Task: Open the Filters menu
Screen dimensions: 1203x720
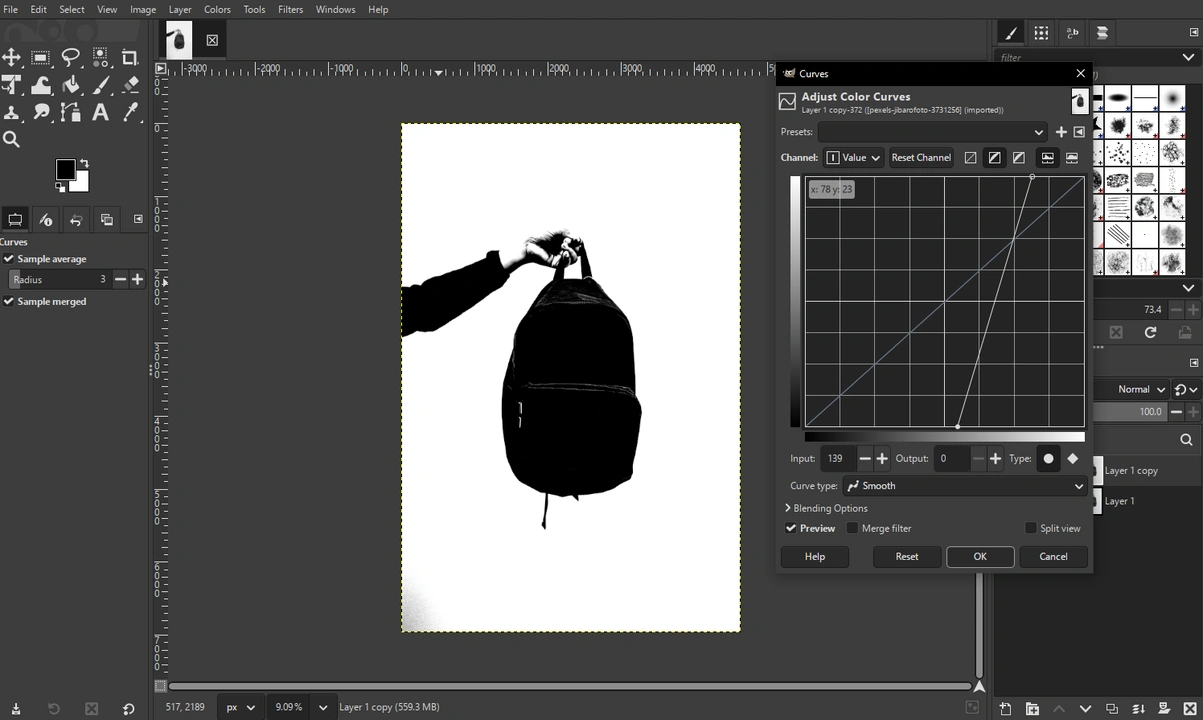Action: click(x=290, y=9)
